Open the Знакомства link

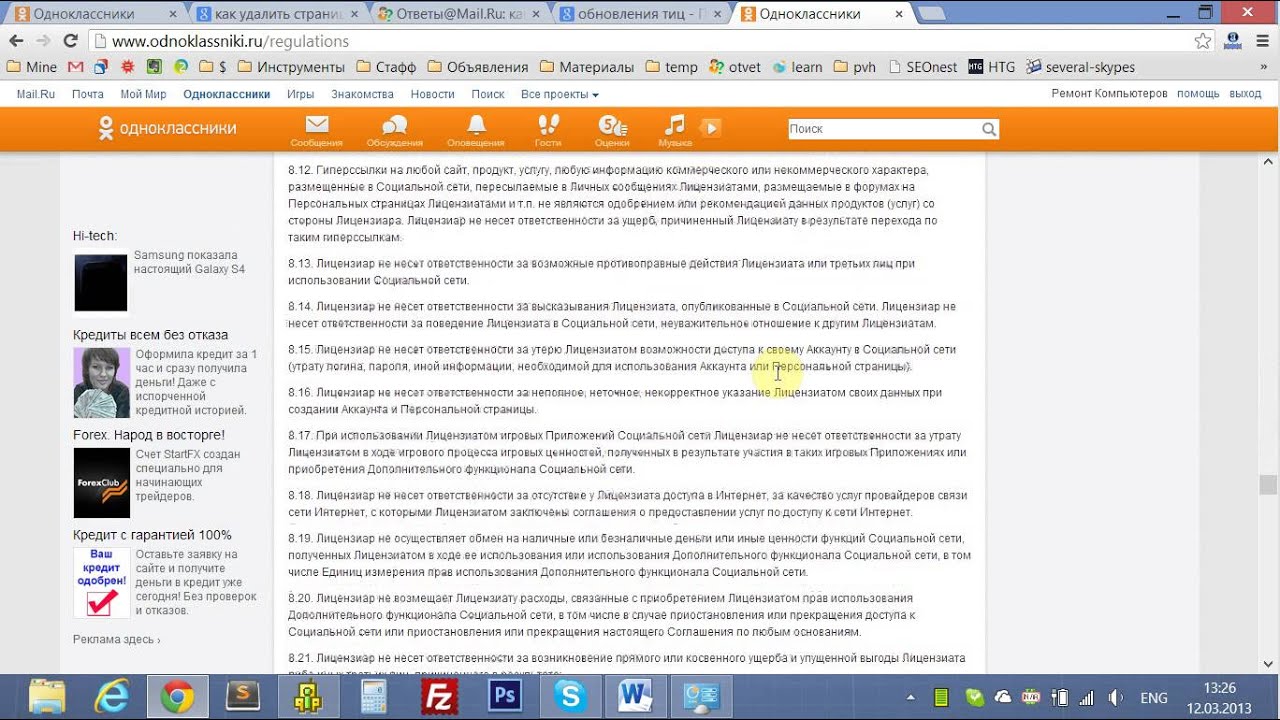362,94
